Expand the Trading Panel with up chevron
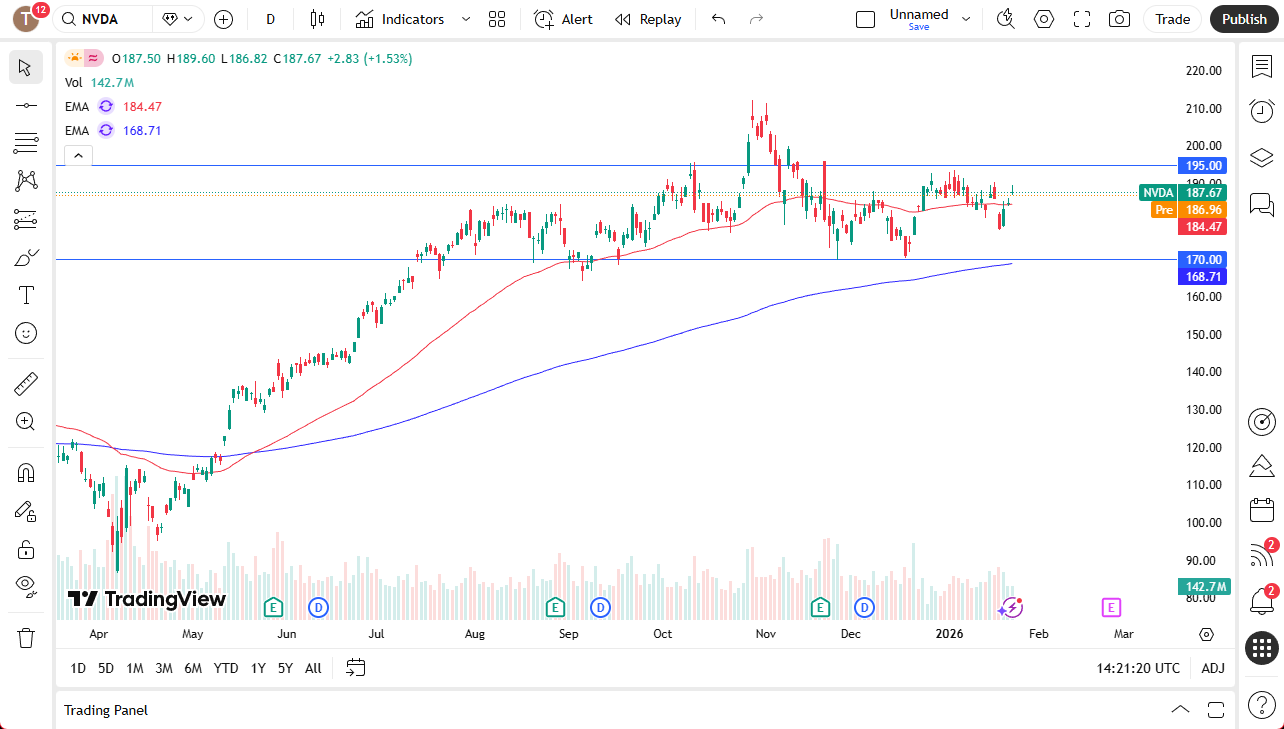The width and height of the screenshot is (1284, 729). [x=1181, y=710]
